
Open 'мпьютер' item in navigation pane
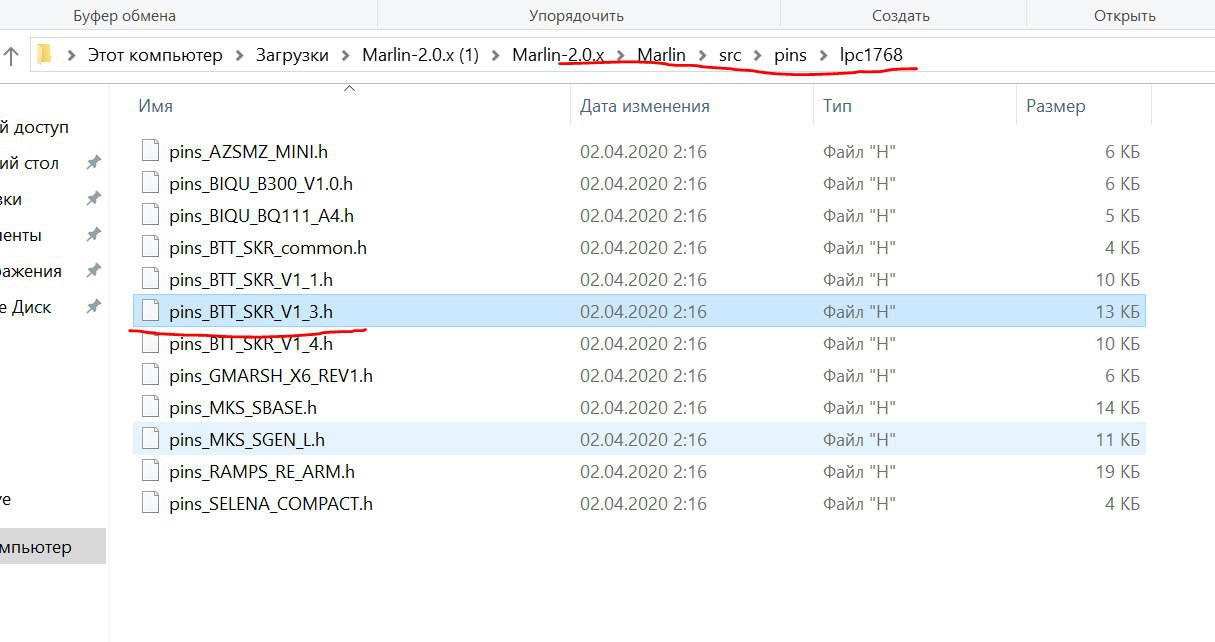click(x=52, y=547)
